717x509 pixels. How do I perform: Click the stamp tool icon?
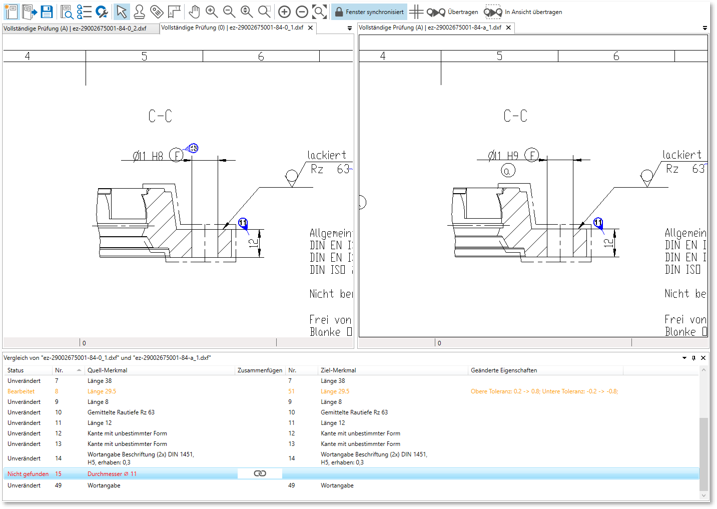(139, 12)
